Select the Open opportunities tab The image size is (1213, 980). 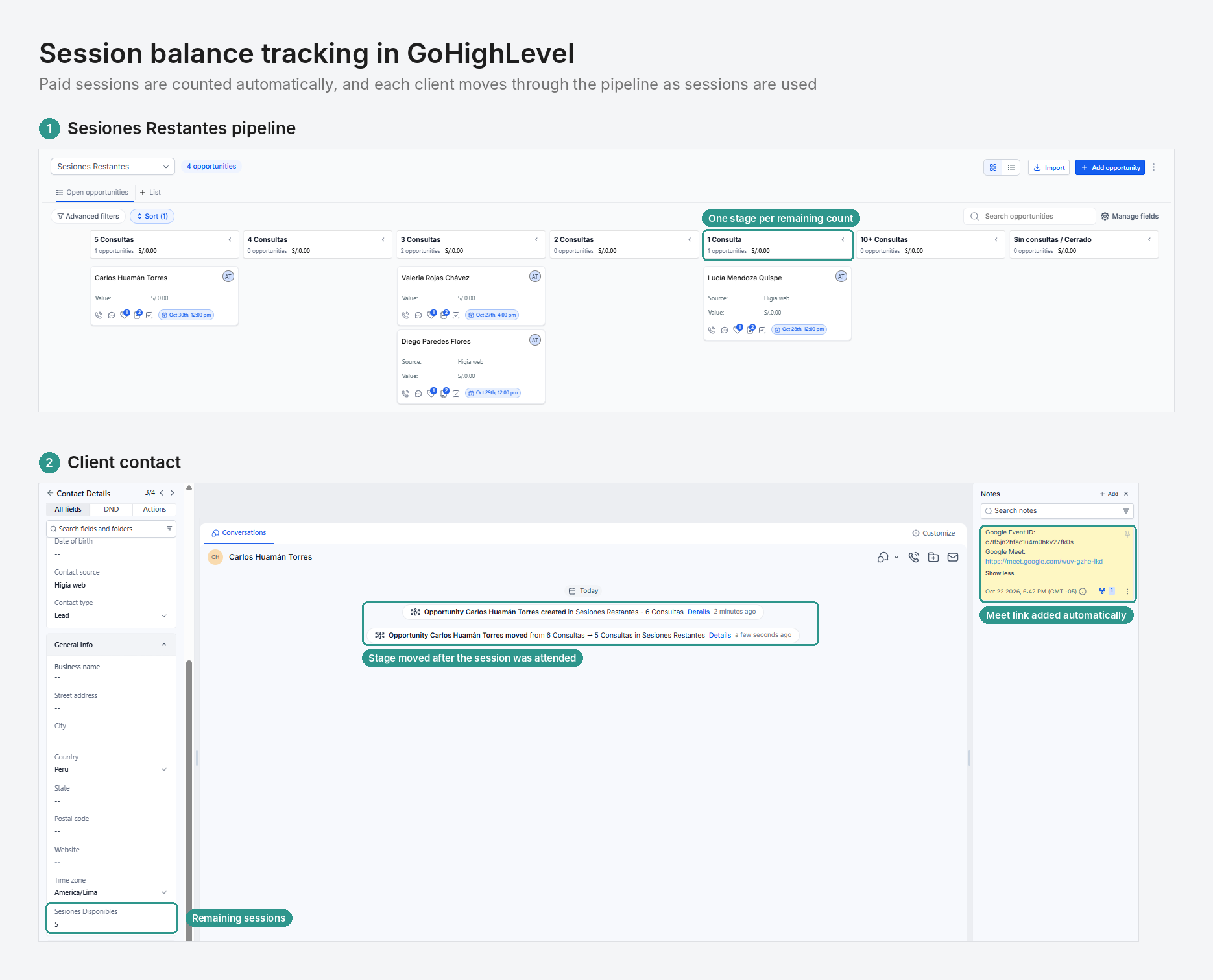[x=92, y=193]
